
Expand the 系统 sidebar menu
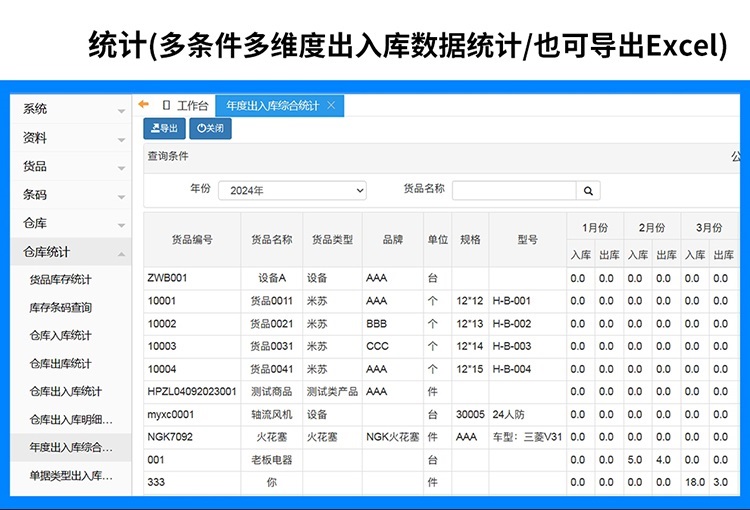click(x=71, y=109)
